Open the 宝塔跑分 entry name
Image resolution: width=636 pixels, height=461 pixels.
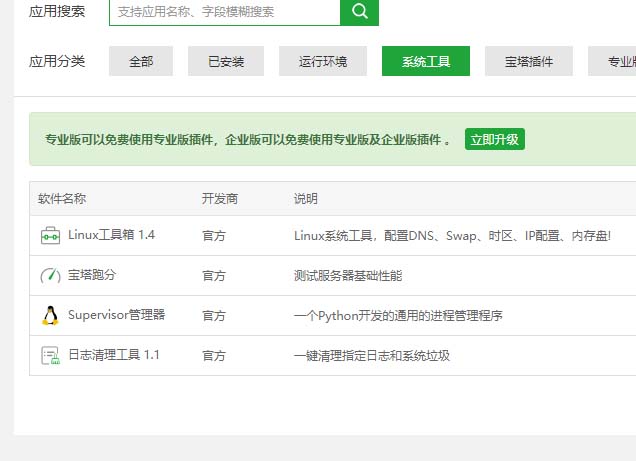pos(92,275)
